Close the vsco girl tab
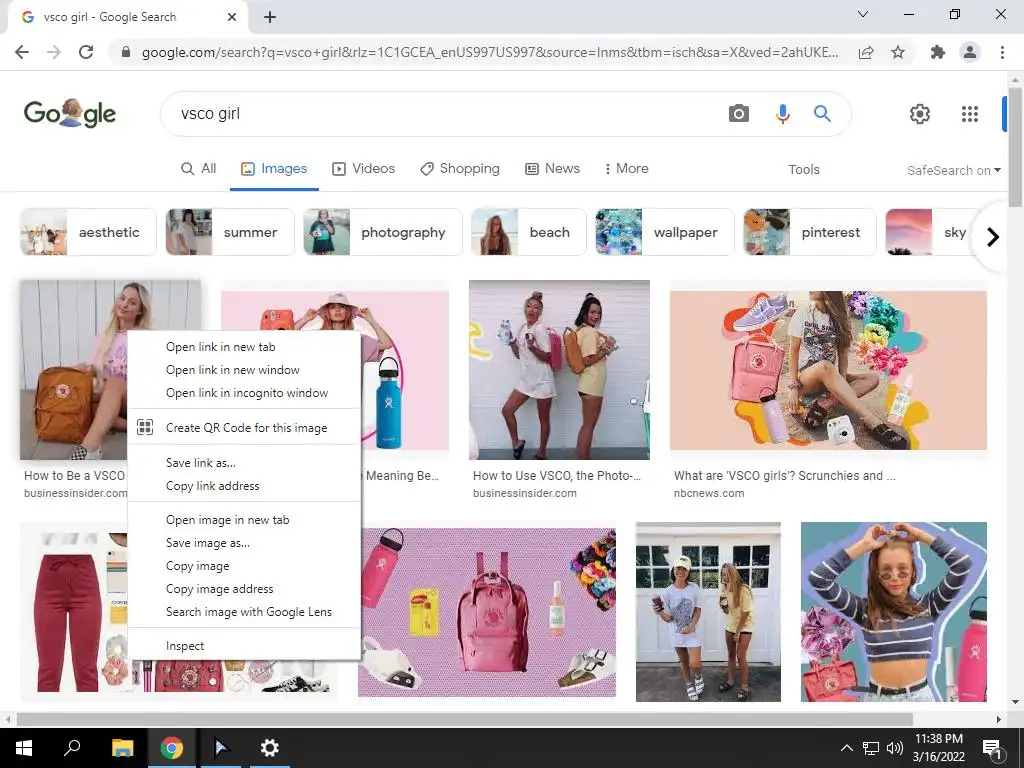 coord(231,18)
